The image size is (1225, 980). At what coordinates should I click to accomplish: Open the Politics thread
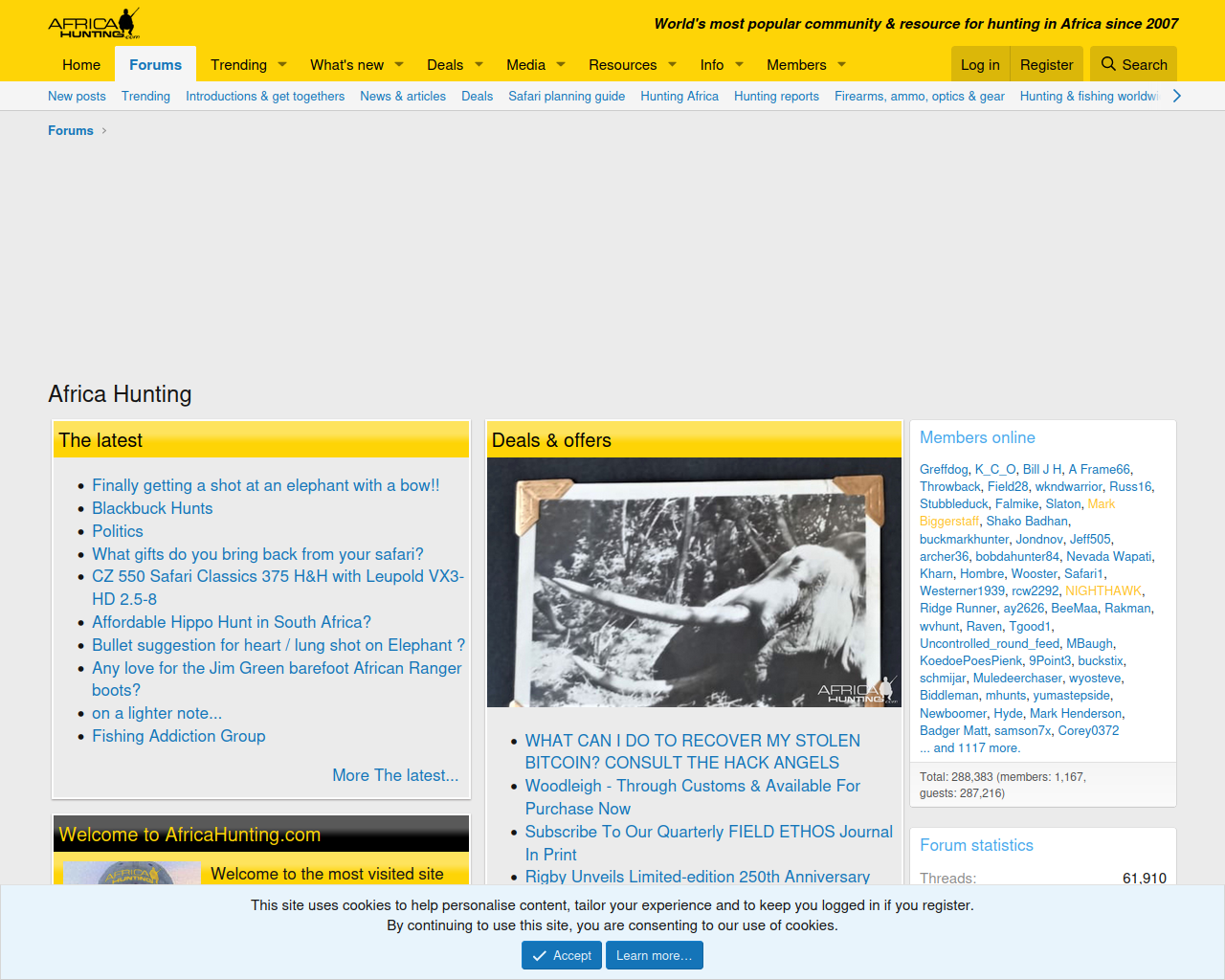pyautogui.click(x=117, y=531)
